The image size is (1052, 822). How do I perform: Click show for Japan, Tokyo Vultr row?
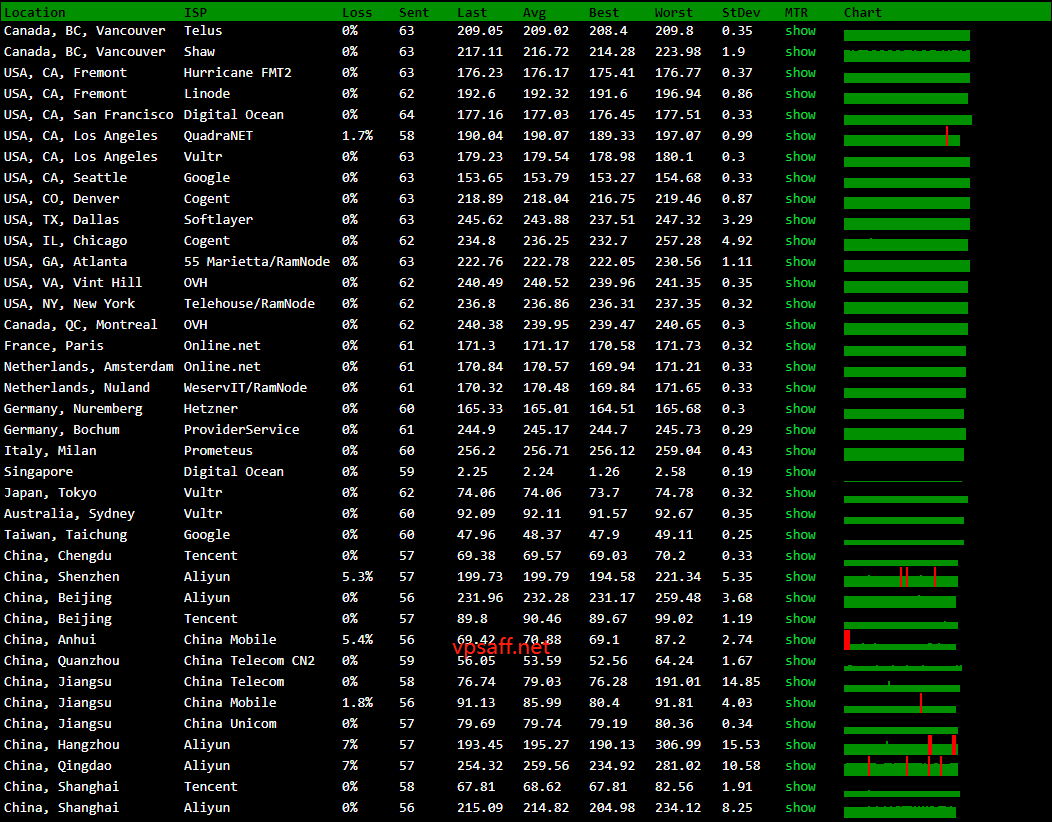(x=800, y=493)
